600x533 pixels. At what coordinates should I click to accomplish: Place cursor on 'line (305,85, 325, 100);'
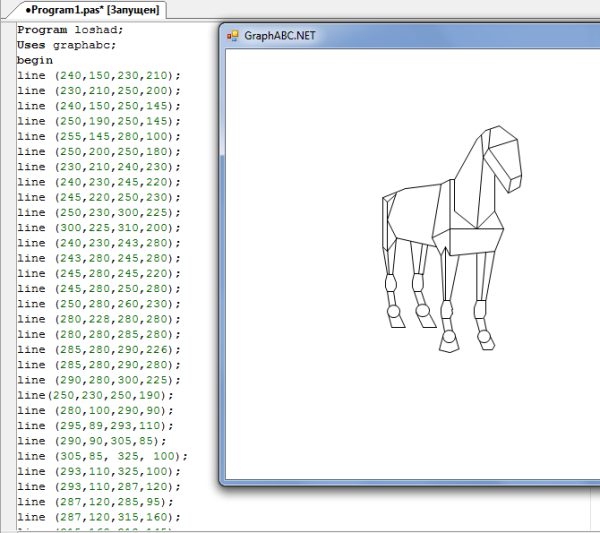pyautogui.click(x=102, y=456)
